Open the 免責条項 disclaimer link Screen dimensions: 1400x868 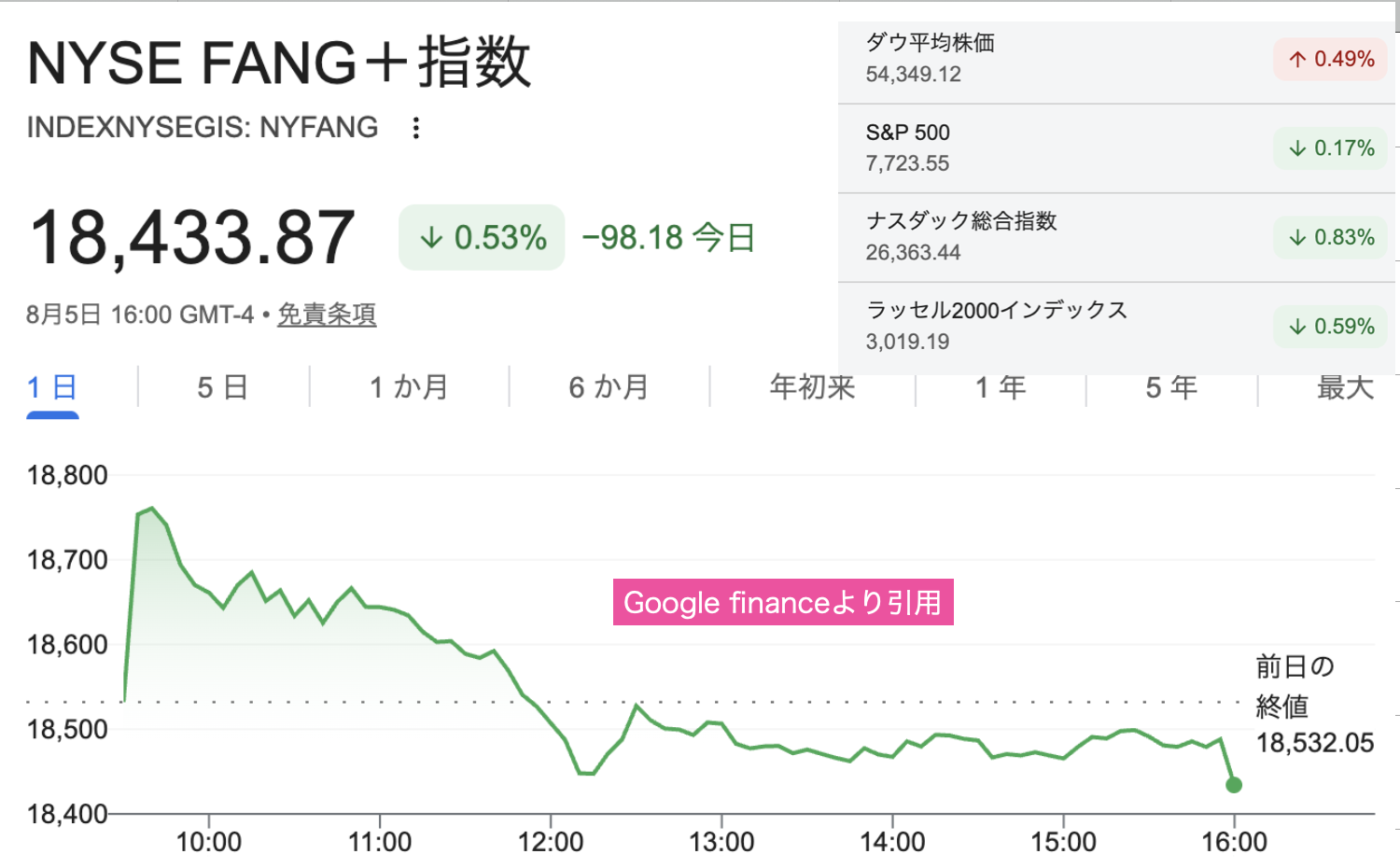pos(327,315)
